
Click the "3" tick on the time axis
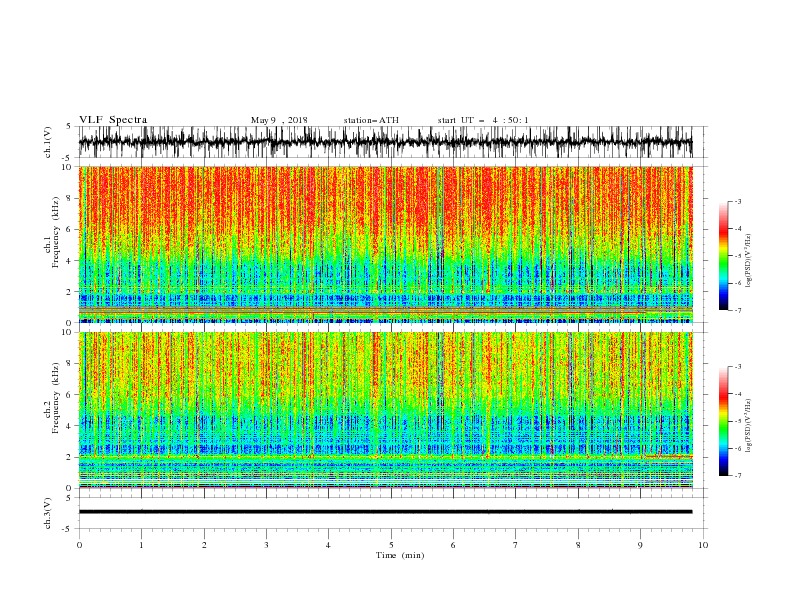click(266, 545)
